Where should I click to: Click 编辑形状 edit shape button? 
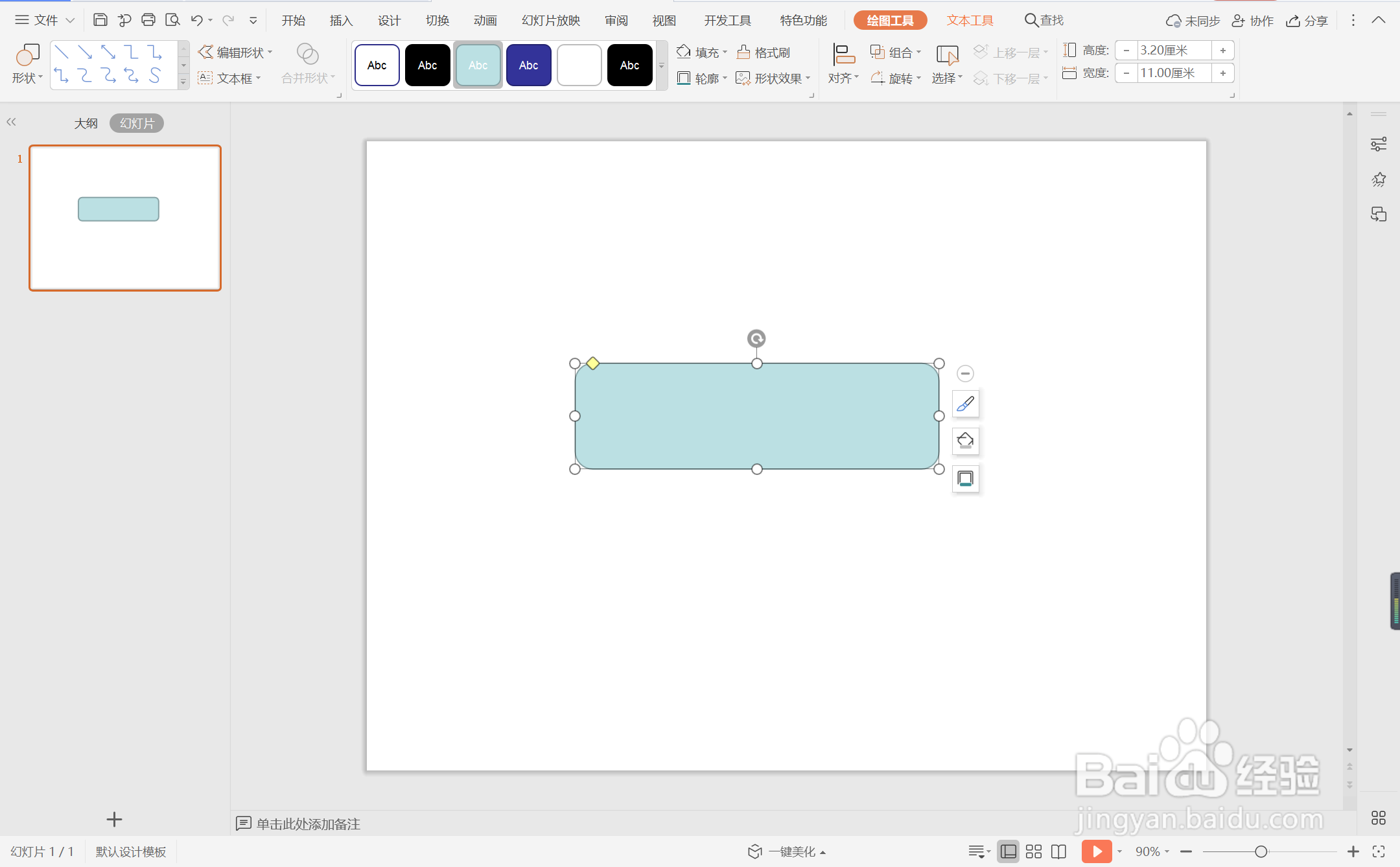(235, 52)
